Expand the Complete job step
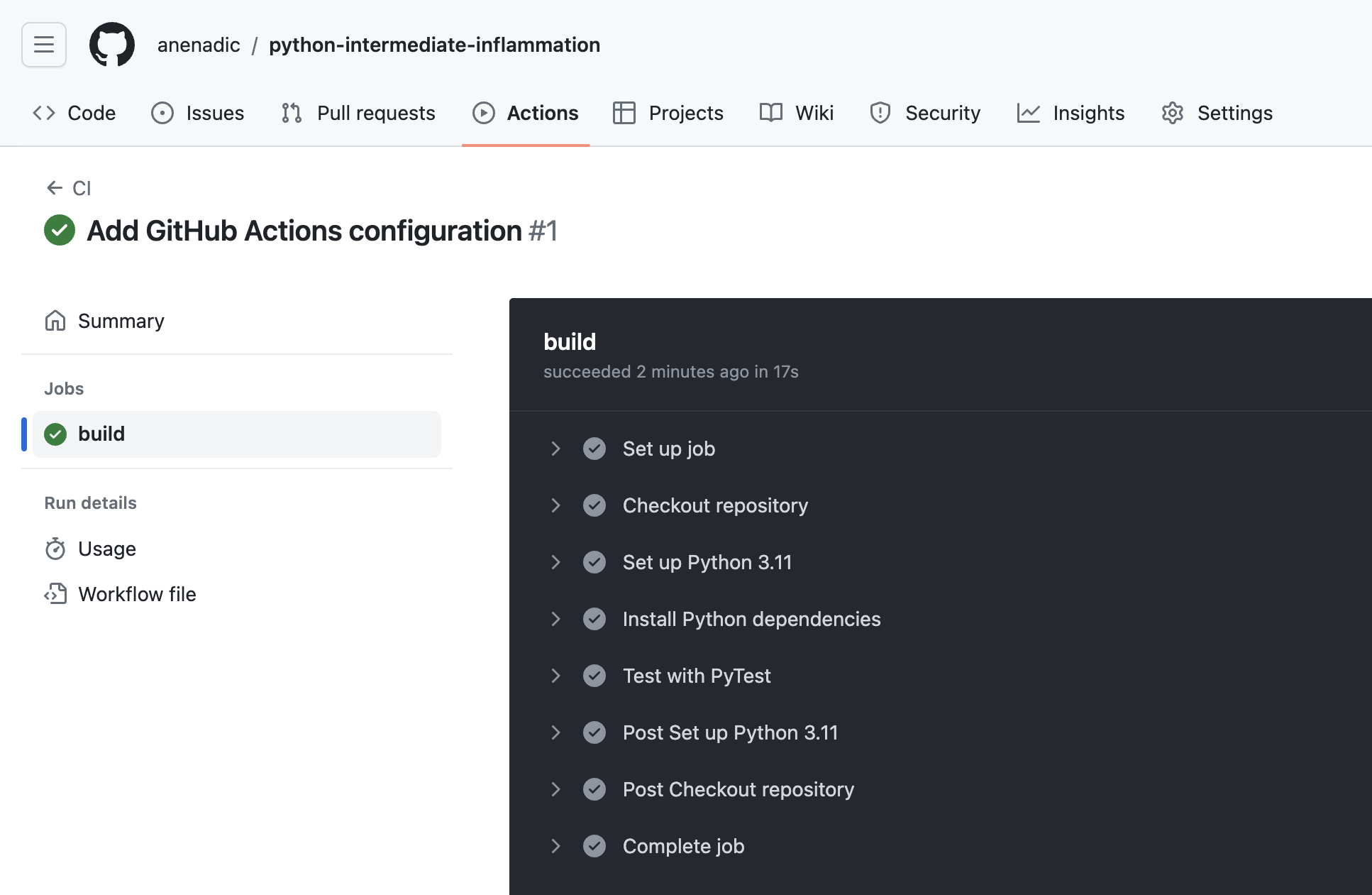 pos(555,846)
